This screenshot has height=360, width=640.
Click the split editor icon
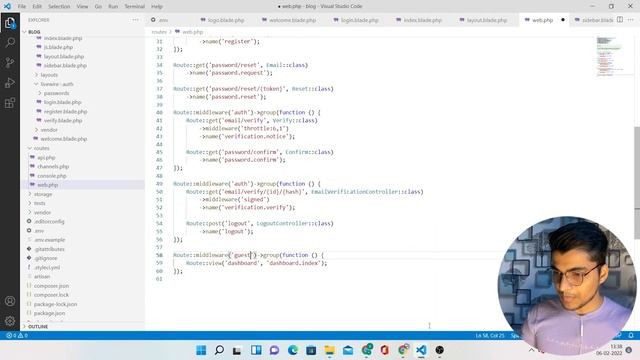pos(620,20)
